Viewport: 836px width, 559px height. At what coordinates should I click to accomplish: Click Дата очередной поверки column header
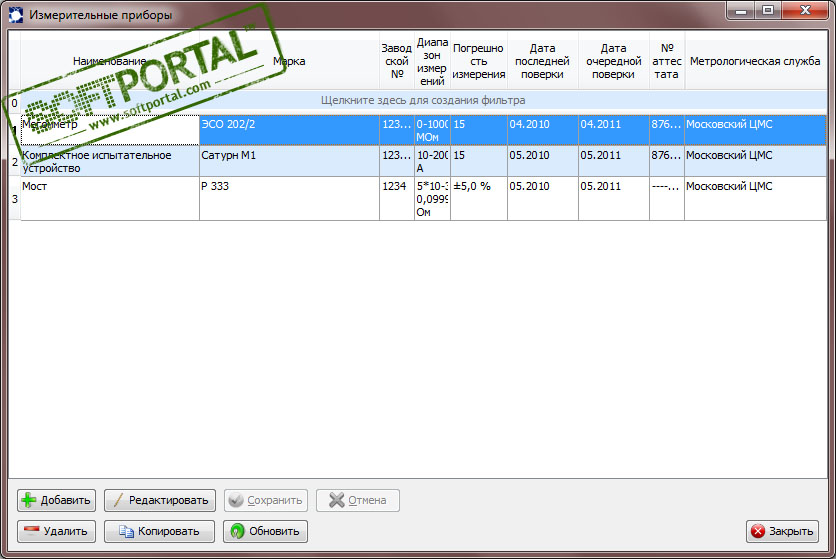(x=614, y=61)
